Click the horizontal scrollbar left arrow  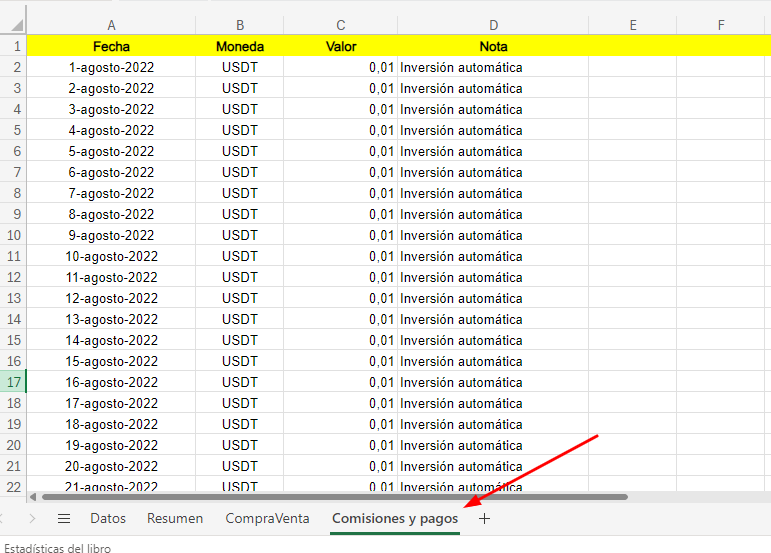(32, 496)
